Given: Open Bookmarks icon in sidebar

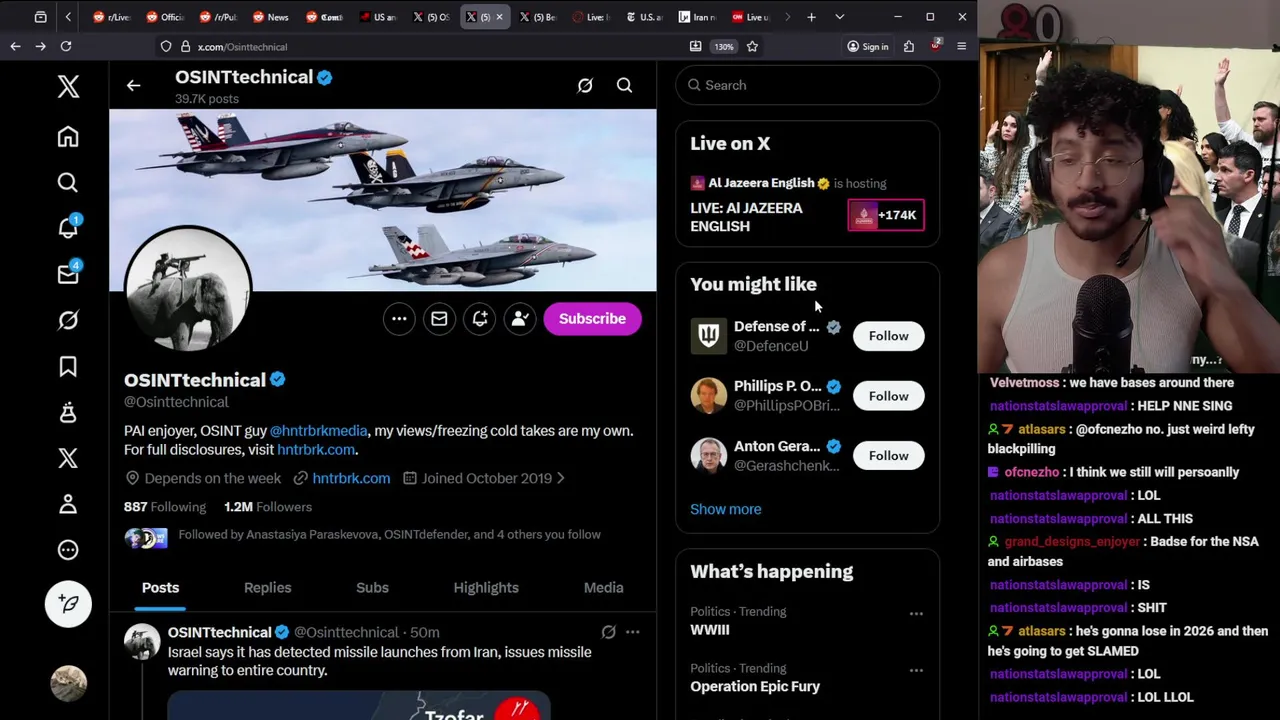Looking at the screenshot, I should 68,367.
